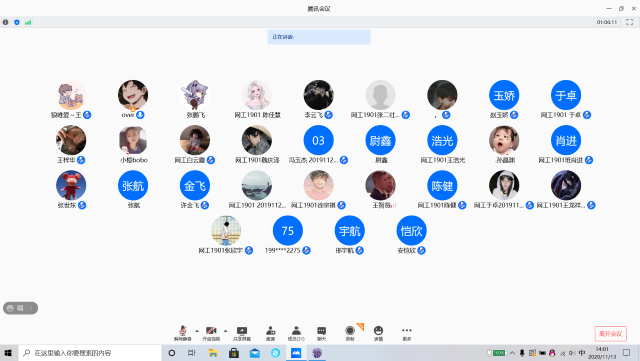Screen dimensions: 640x361
Task: Click the meeting timer 01:06:11
Action: click(x=607, y=22)
